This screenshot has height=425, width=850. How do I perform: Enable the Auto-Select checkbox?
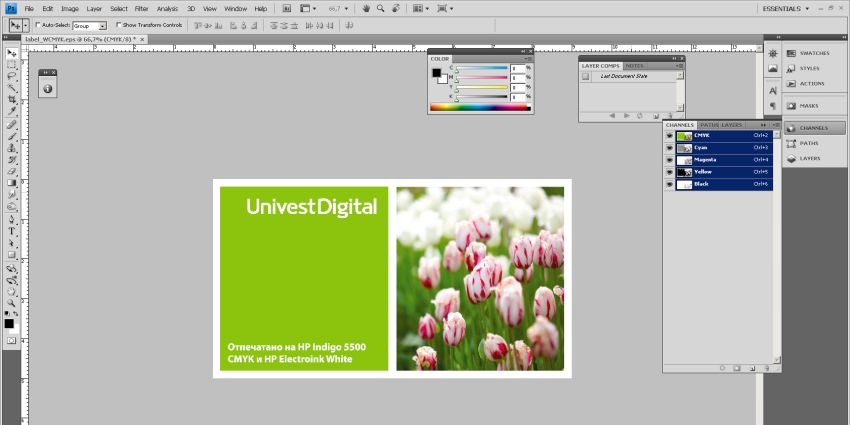point(38,25)
